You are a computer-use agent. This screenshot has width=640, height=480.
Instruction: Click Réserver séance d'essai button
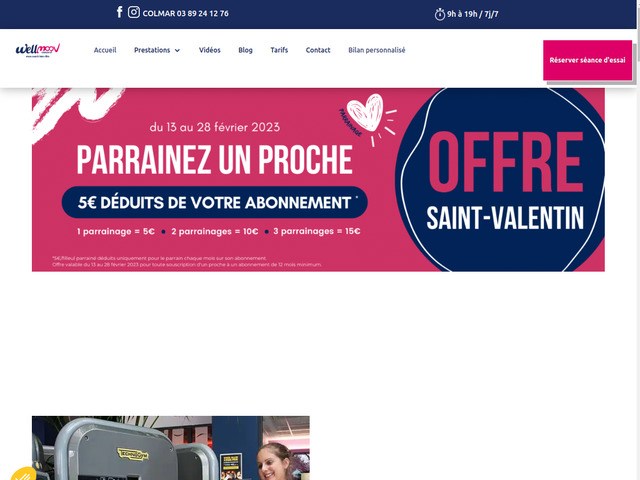click(587, 60)
